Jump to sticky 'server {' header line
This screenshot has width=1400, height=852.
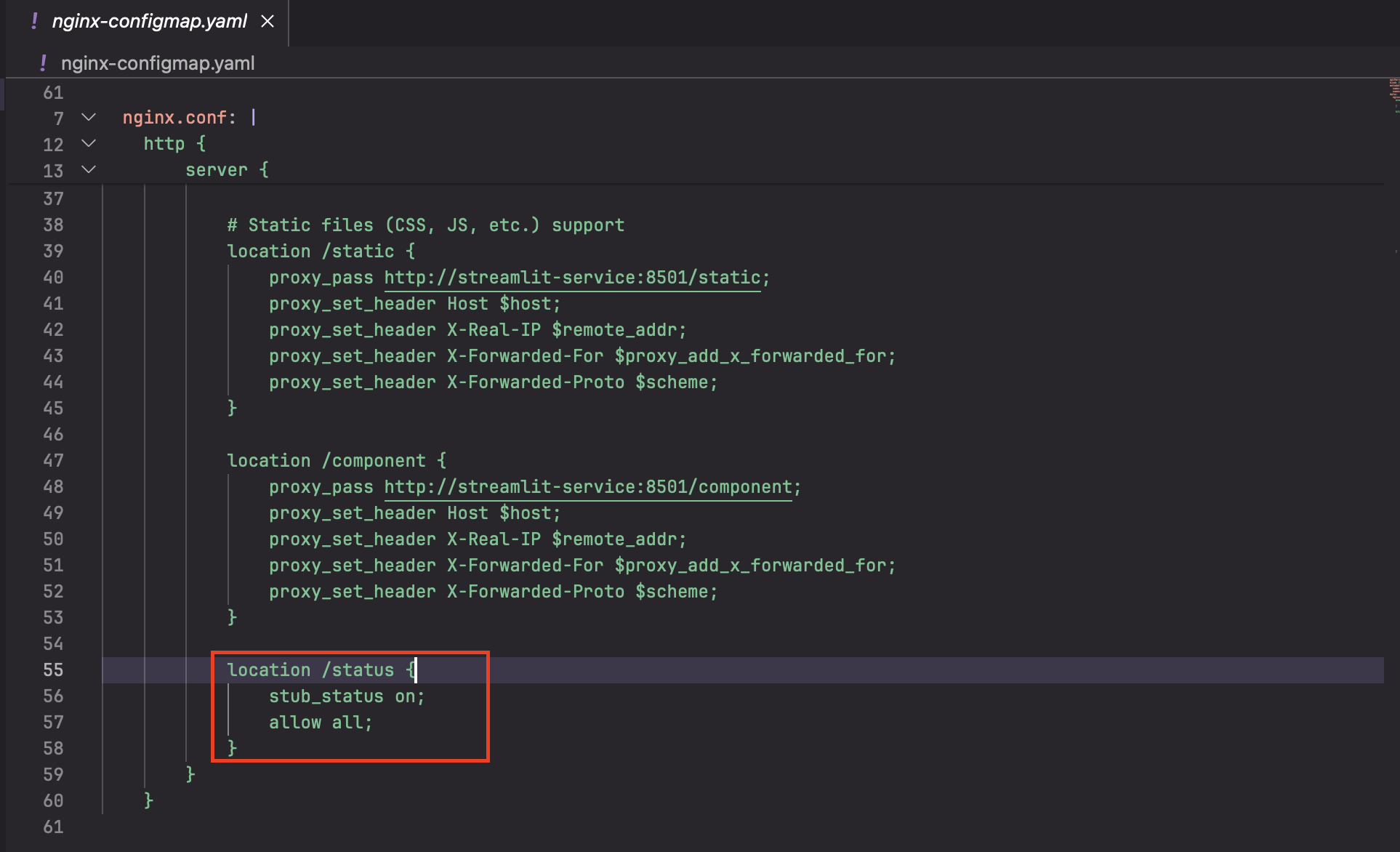point(227,170)
